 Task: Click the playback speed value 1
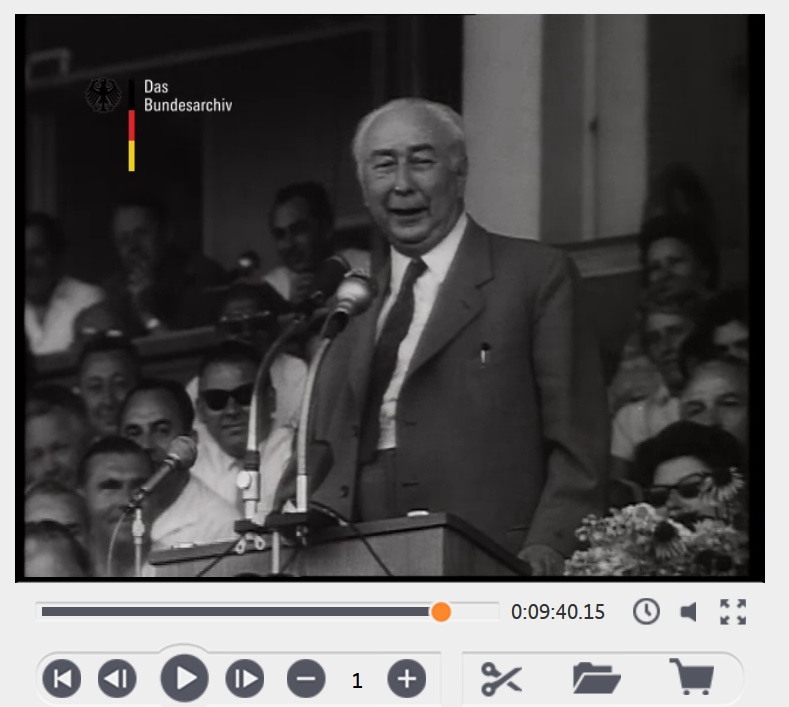pyautogui.click(x=357, y=681)
